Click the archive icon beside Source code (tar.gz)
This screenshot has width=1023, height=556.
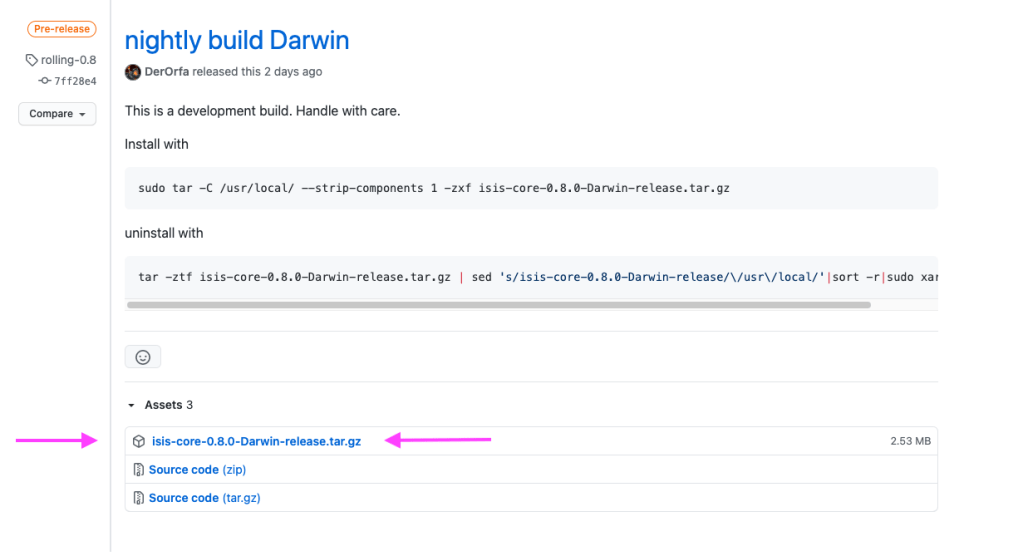pos(139,497)
